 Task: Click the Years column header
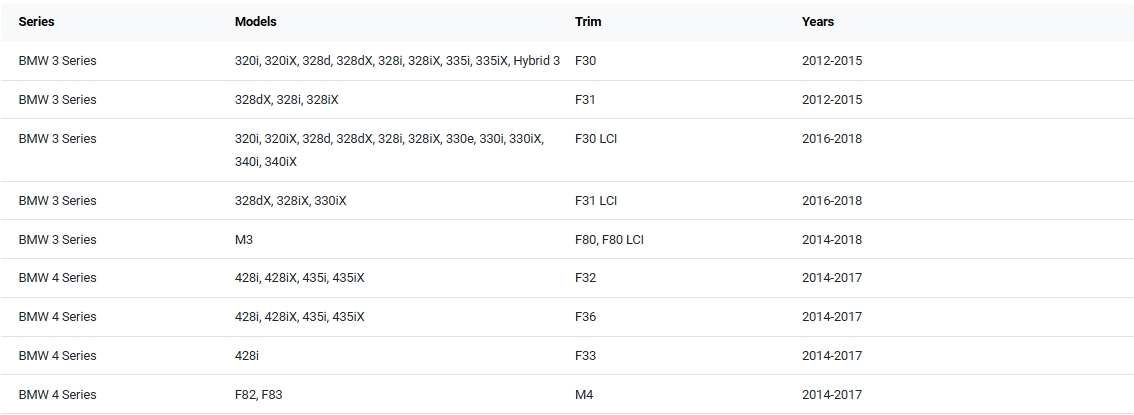point(817,22)
